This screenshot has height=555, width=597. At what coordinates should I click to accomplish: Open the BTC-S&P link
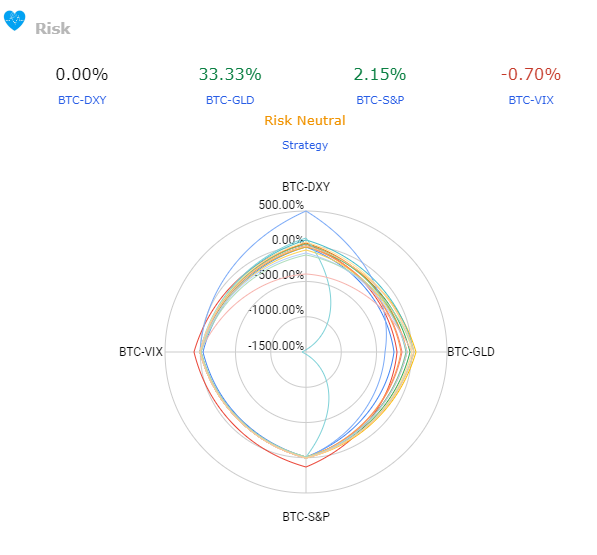pyautogui.click(x=380, y=100)
